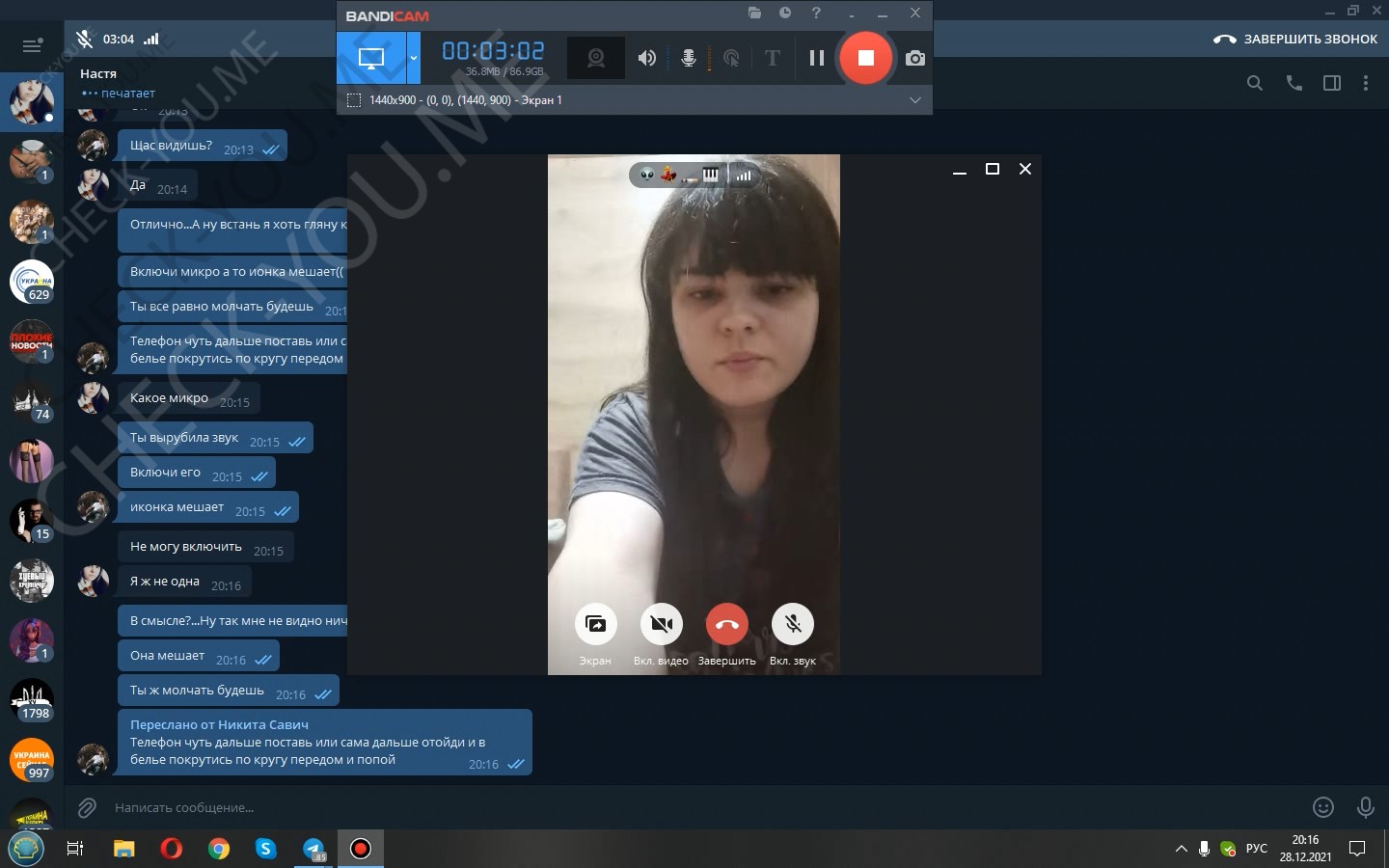This screenshot has width=1389, height=868.
Task: Launch Google Chrome from the taskbar
Action: coord(219,849)
